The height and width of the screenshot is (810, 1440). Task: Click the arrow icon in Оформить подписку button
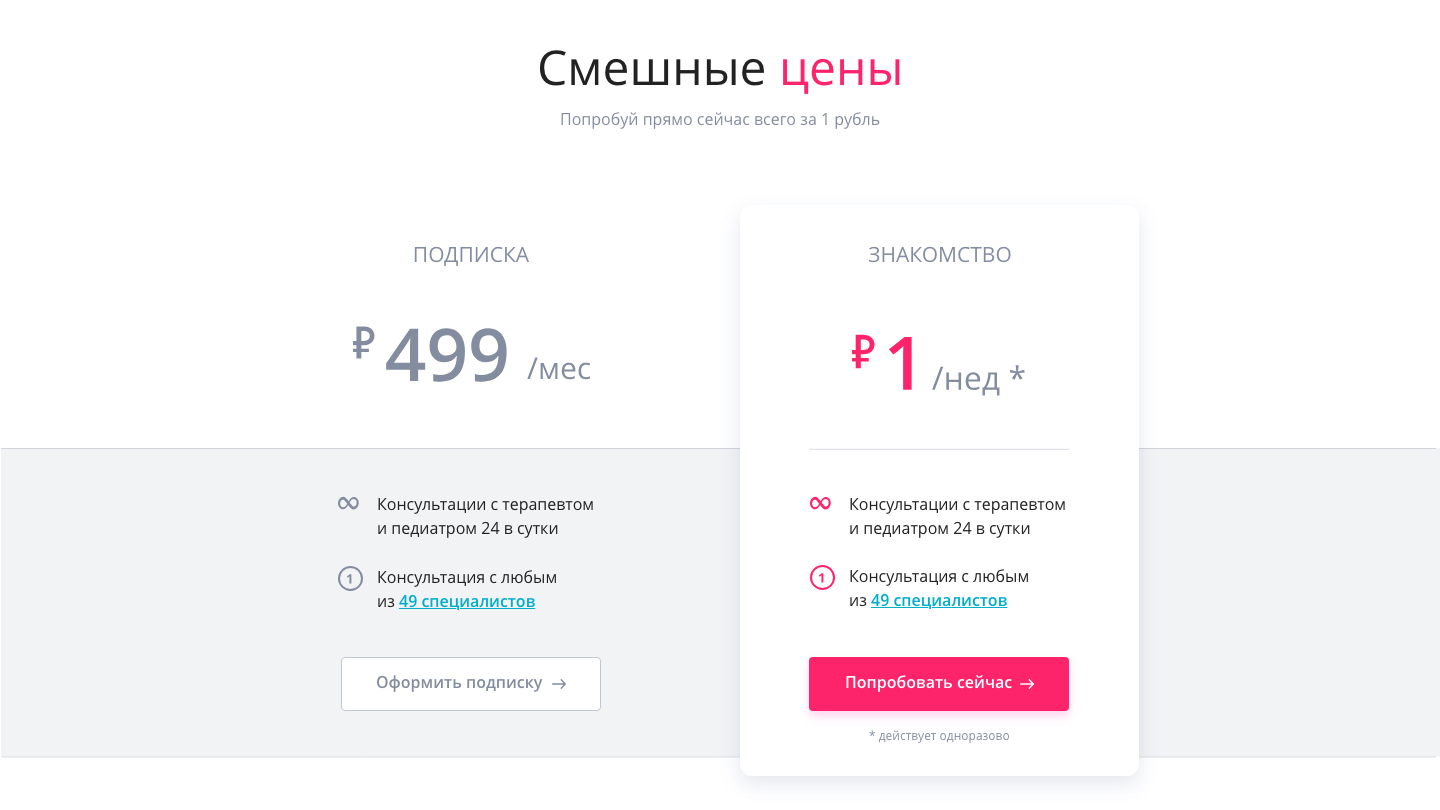560,684
